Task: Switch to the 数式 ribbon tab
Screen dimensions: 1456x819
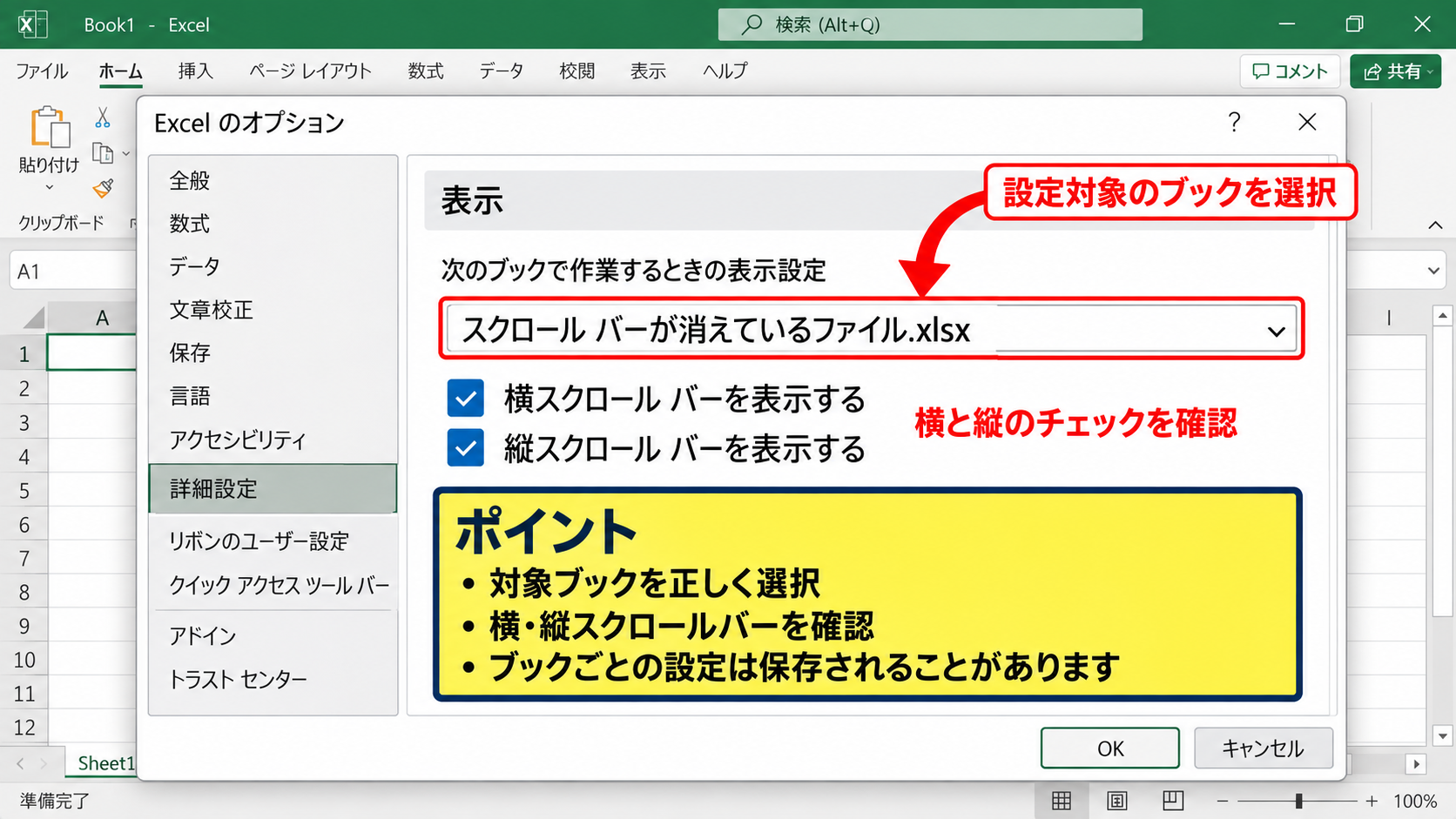Action: [x=426, y=71]
